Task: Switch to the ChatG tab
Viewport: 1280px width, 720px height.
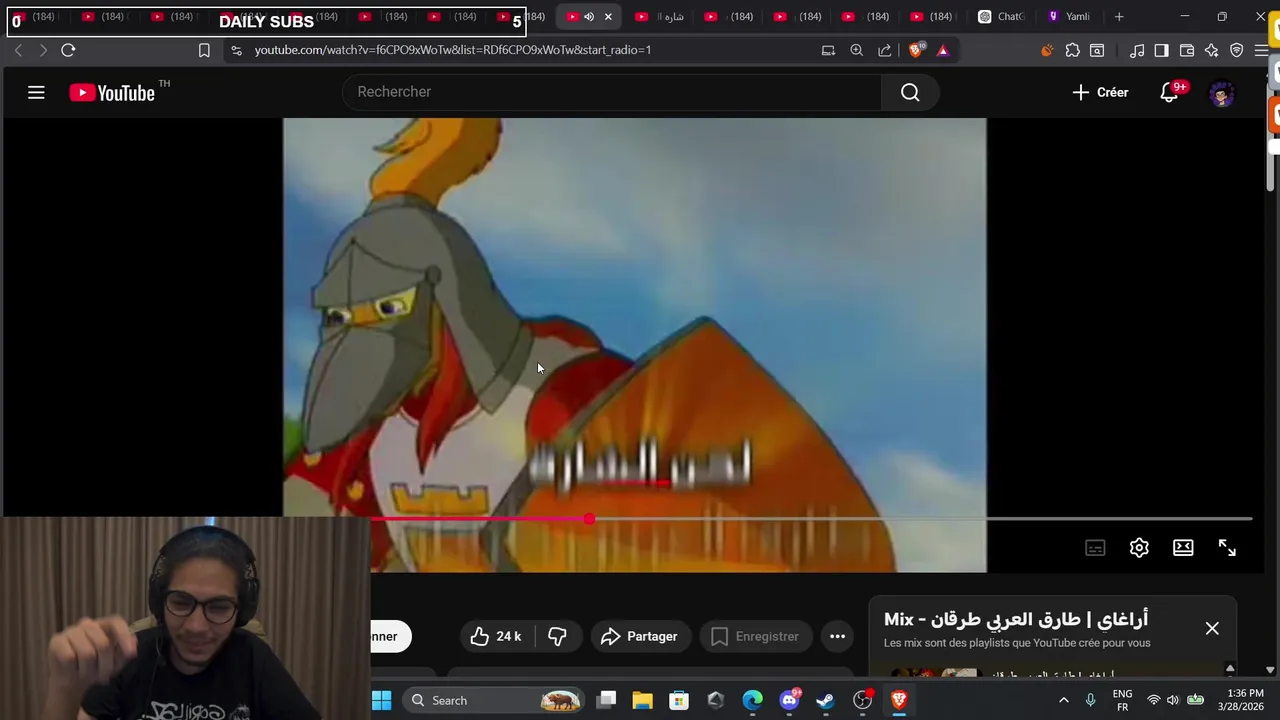Action: pos(1002,17)
